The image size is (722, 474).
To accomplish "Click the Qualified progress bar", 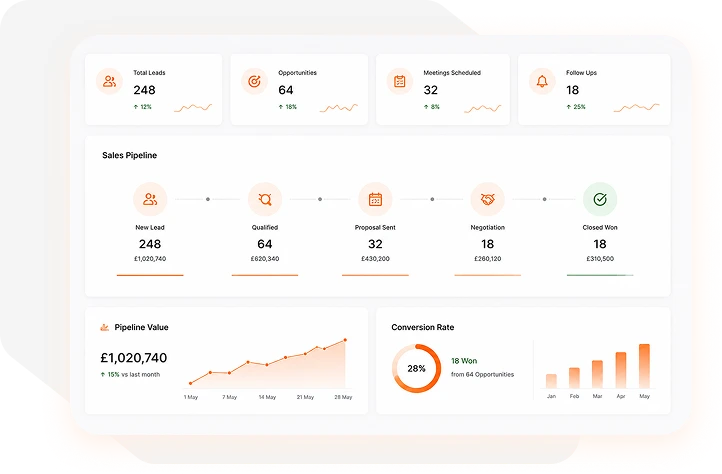I will coord(265,275).
